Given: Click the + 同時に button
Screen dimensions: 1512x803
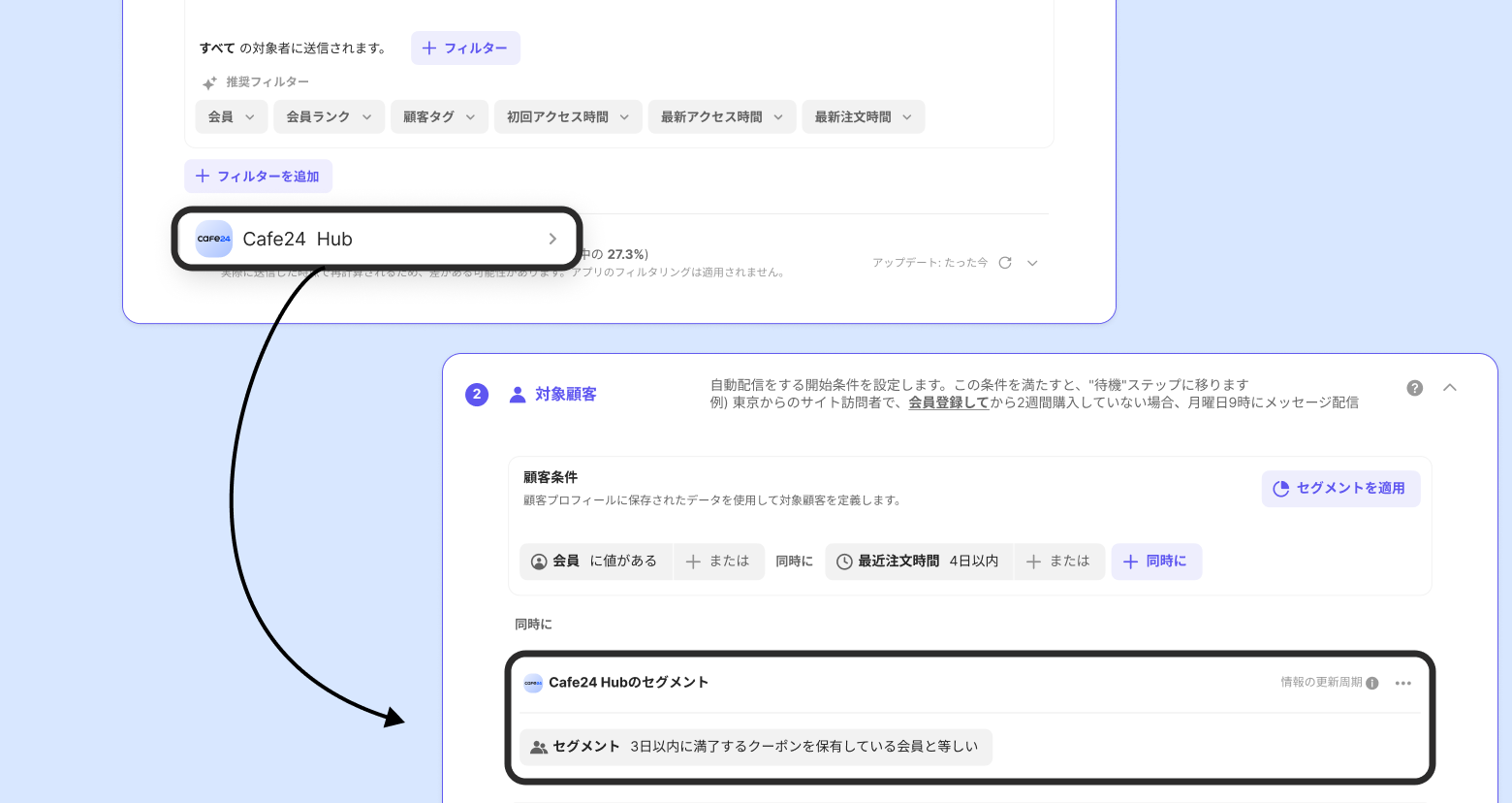Looking at the screenshot, I should coord(1156,562).
